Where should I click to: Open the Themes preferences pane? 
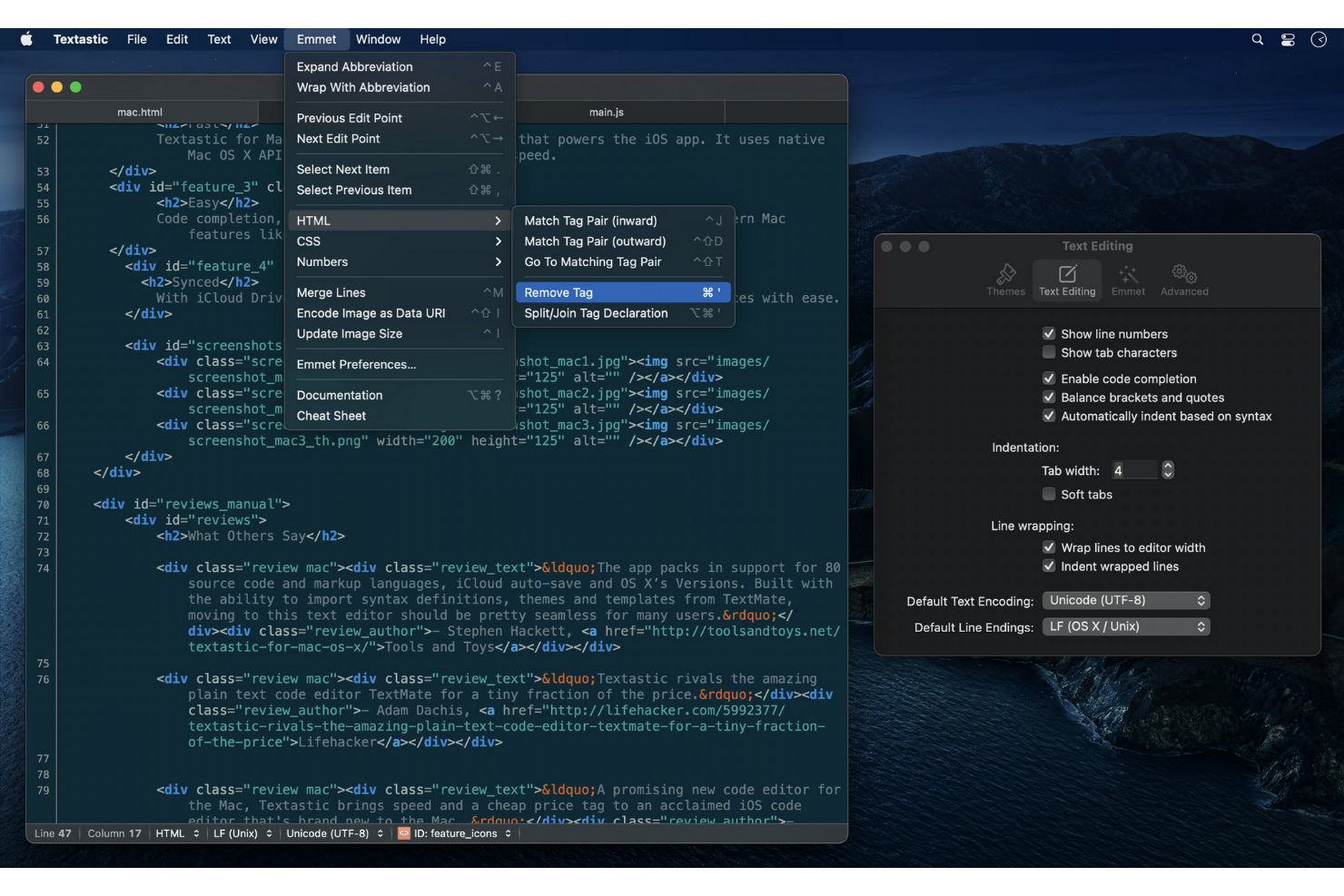1005,279
